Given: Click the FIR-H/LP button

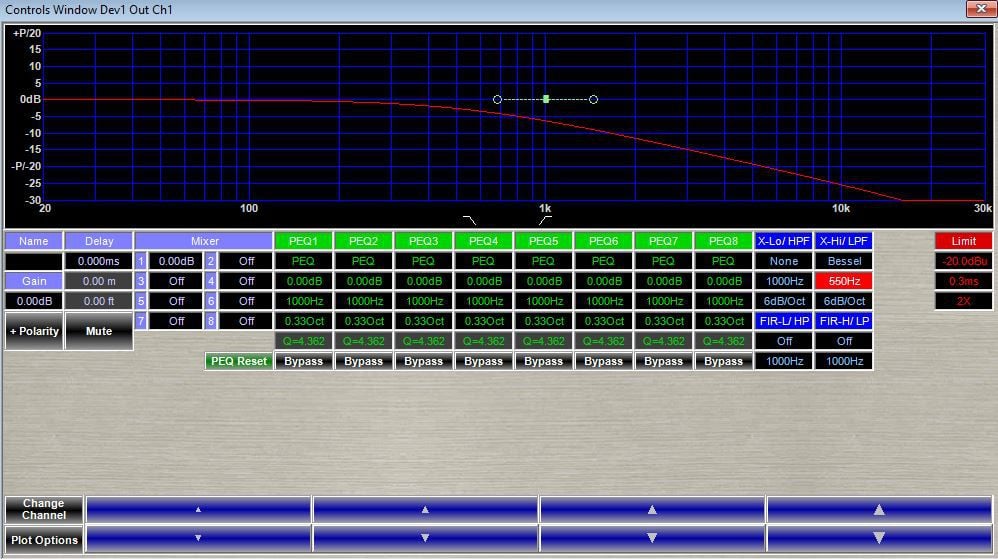Looking at the screenshot, I should pos(844,321).
